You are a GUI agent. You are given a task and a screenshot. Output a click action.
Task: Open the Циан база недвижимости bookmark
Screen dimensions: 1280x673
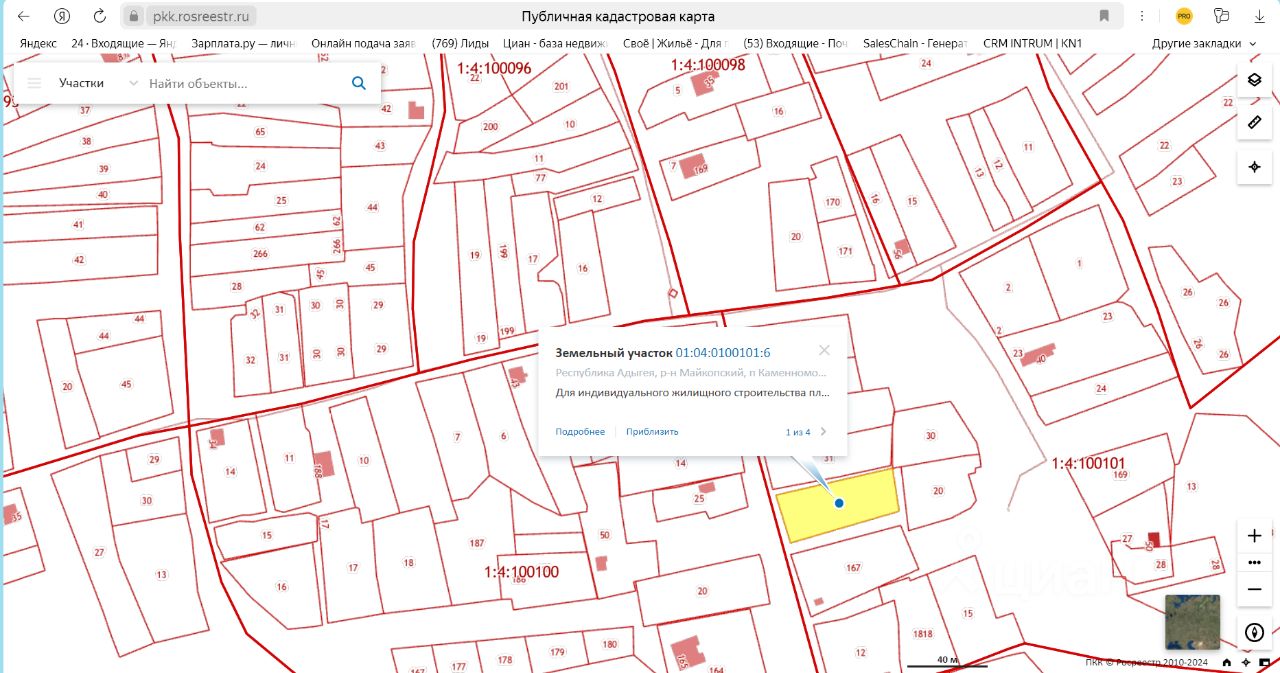click(x=555, y=43)
